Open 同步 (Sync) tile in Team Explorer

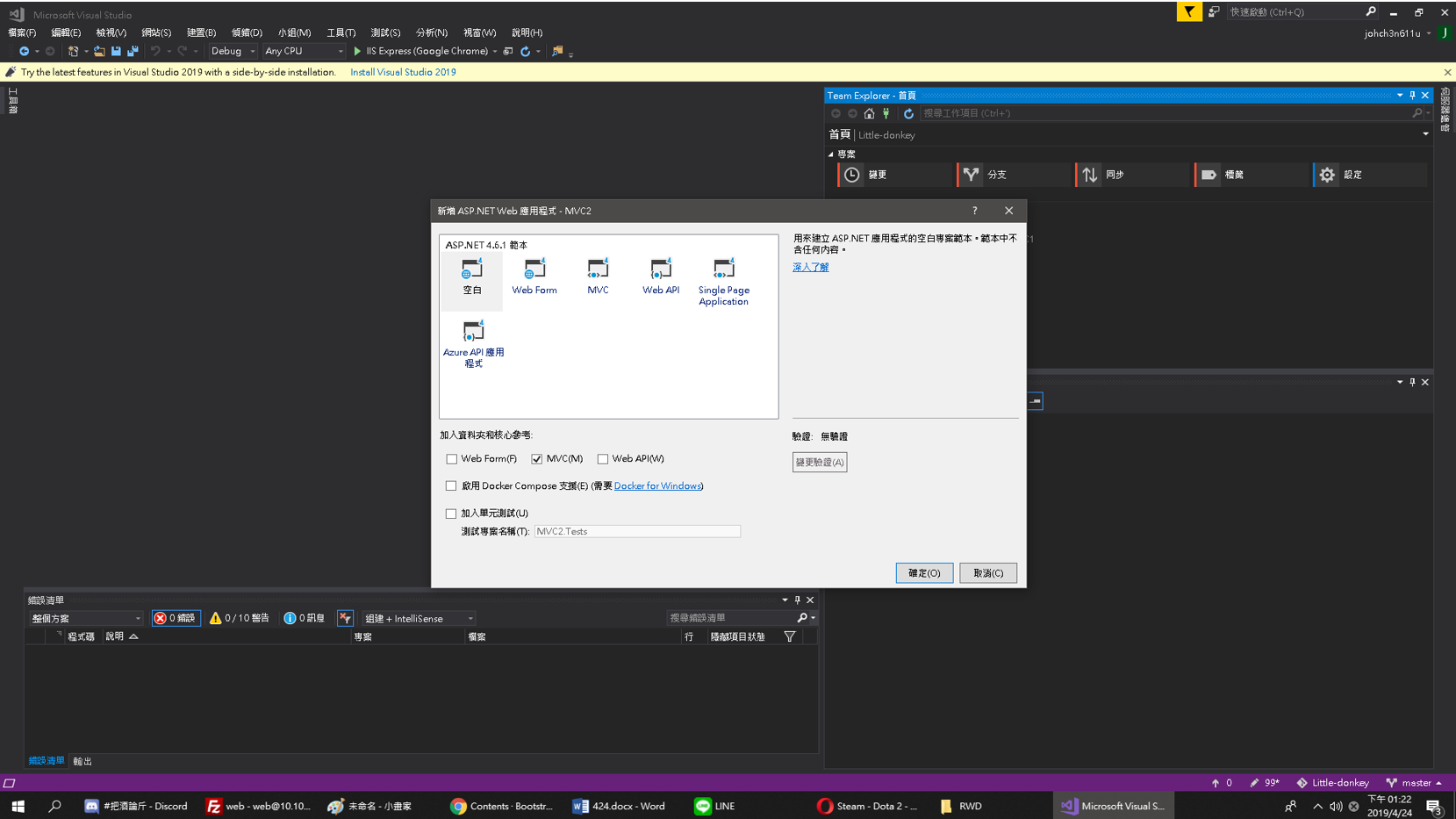pyautogui.click(x=1134, y=175)
